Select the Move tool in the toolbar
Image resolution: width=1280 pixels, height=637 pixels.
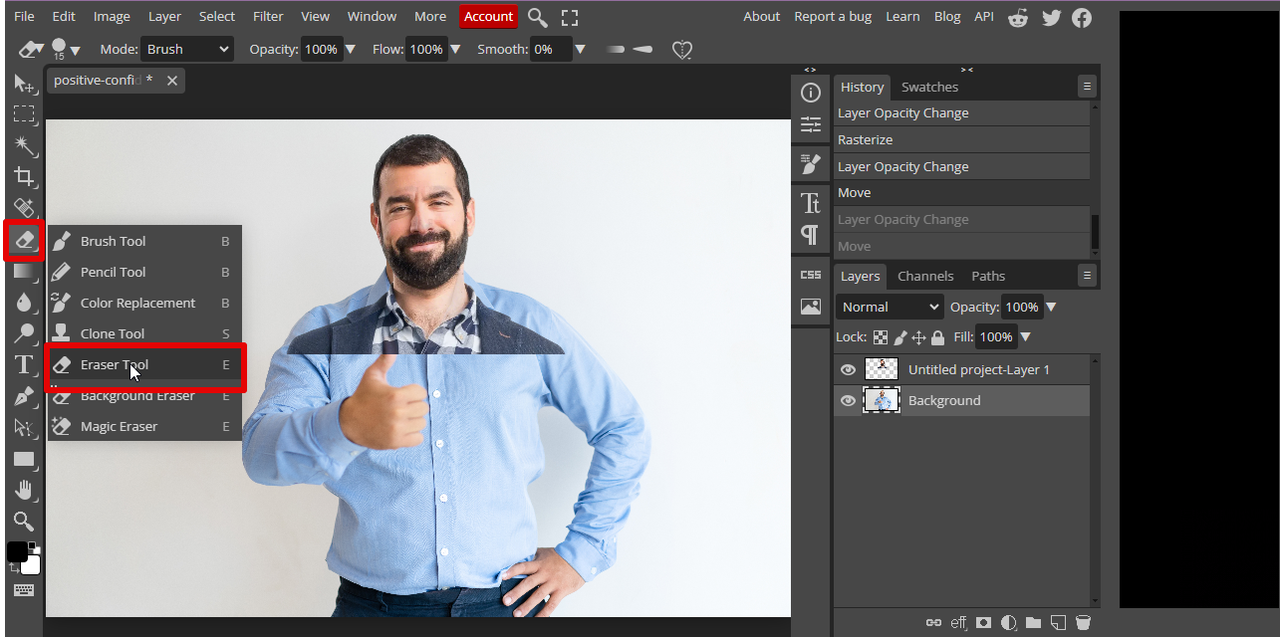click(x=24, y=84)
